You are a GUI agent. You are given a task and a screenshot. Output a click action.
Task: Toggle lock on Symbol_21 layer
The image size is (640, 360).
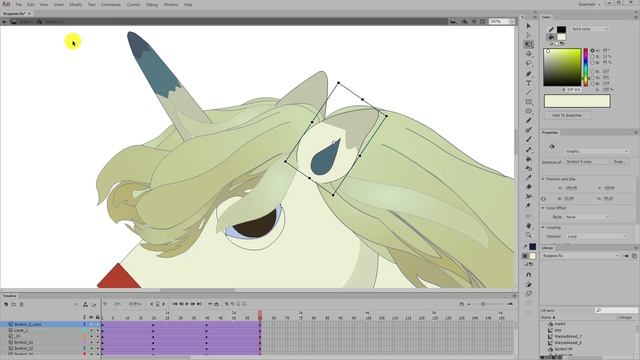97,342
